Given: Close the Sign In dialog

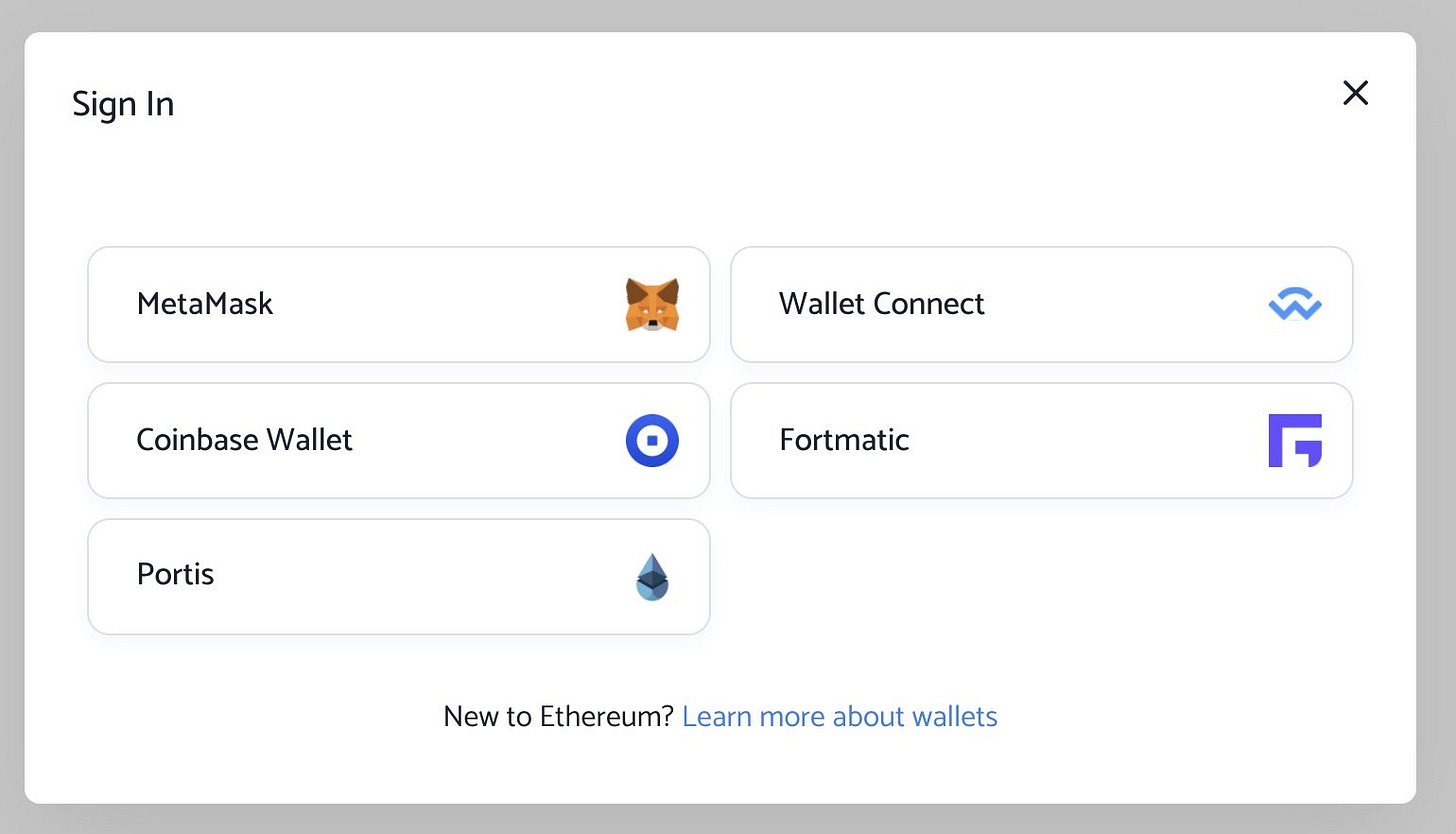Looking at the screenshot, I should tap(1355, 93).
